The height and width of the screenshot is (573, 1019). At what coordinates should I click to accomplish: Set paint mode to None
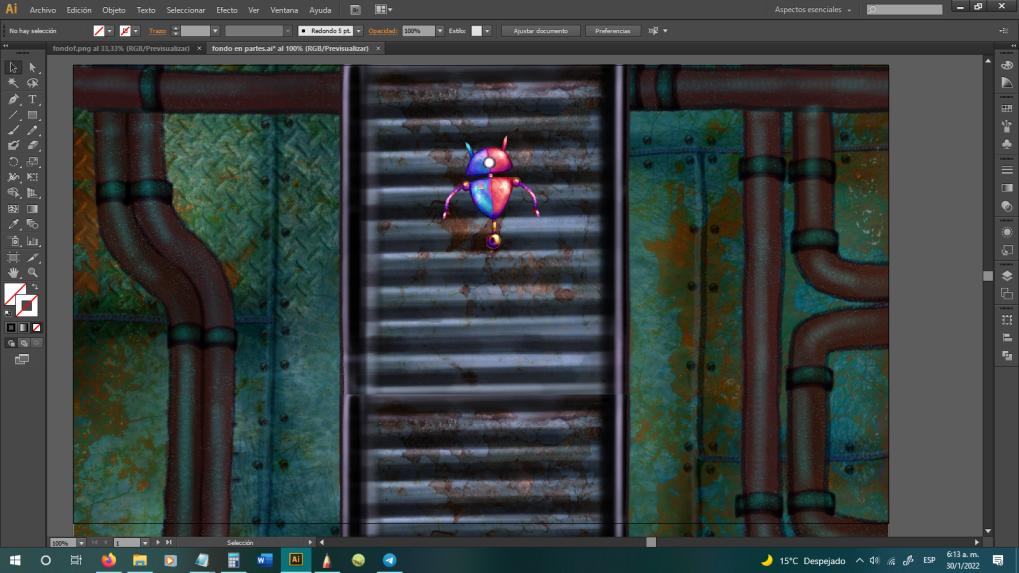[x=36, y=327]
